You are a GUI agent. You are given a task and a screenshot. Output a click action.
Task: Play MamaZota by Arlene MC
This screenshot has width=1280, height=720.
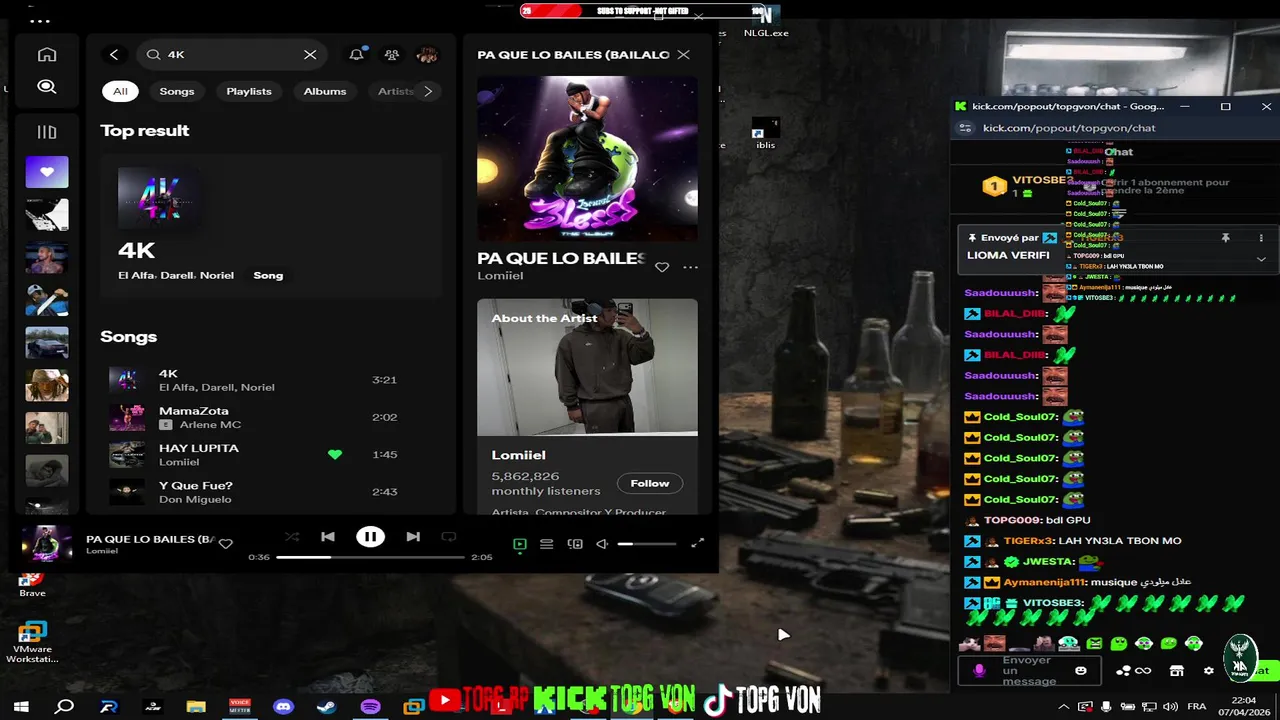[x=270, y=417]
